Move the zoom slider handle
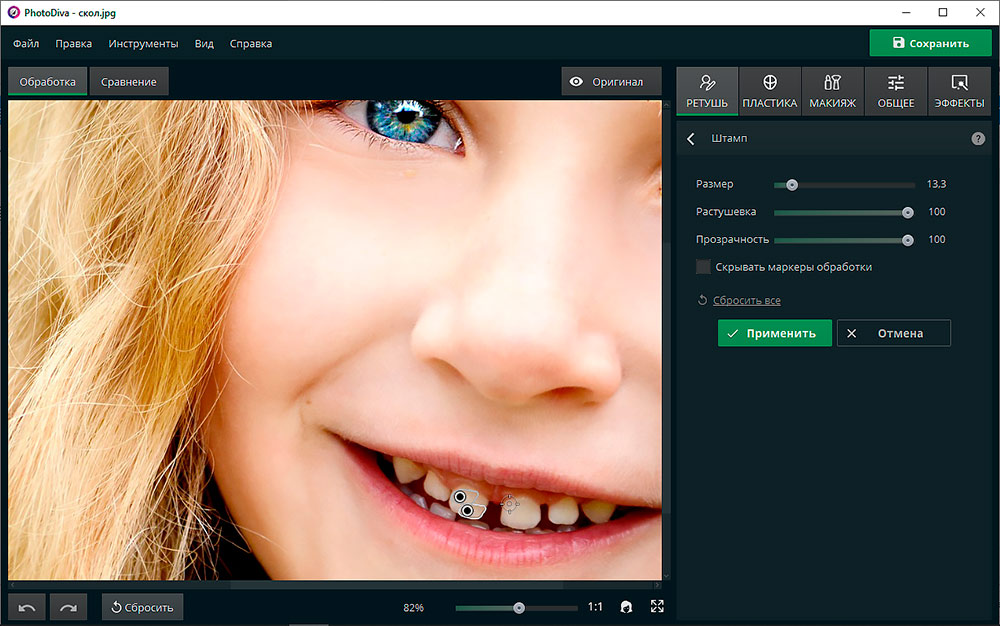Viewport: 1000px width, 626px height. click(519, 608)
